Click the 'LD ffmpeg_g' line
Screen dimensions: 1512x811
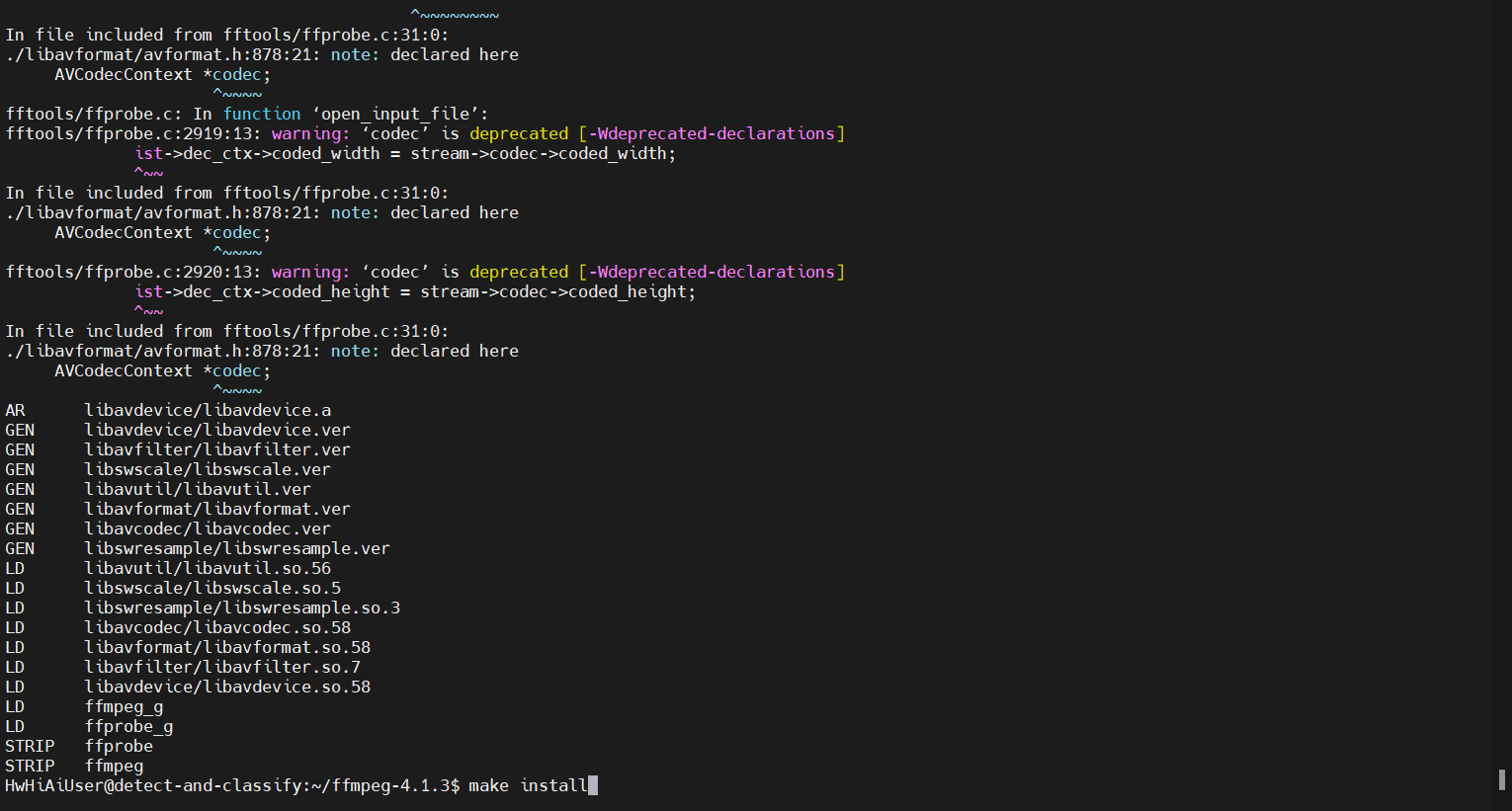click(84, 706)
